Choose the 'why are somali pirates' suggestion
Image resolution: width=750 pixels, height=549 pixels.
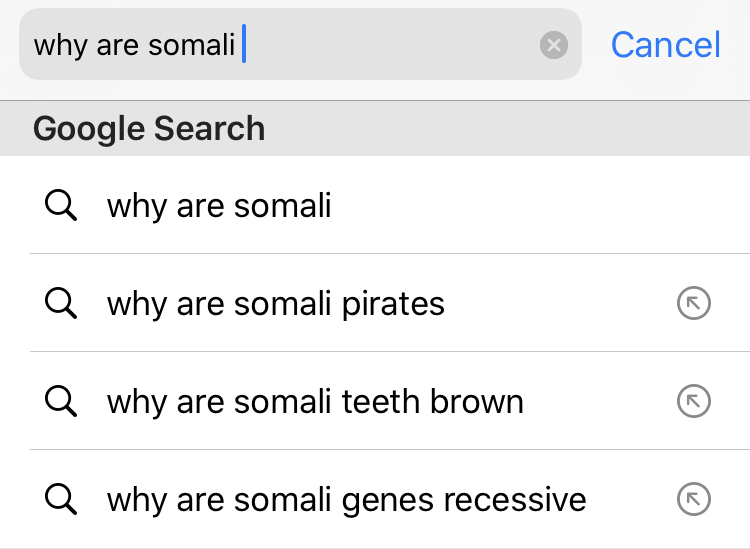pyautogui.click(x=275, y=304)
